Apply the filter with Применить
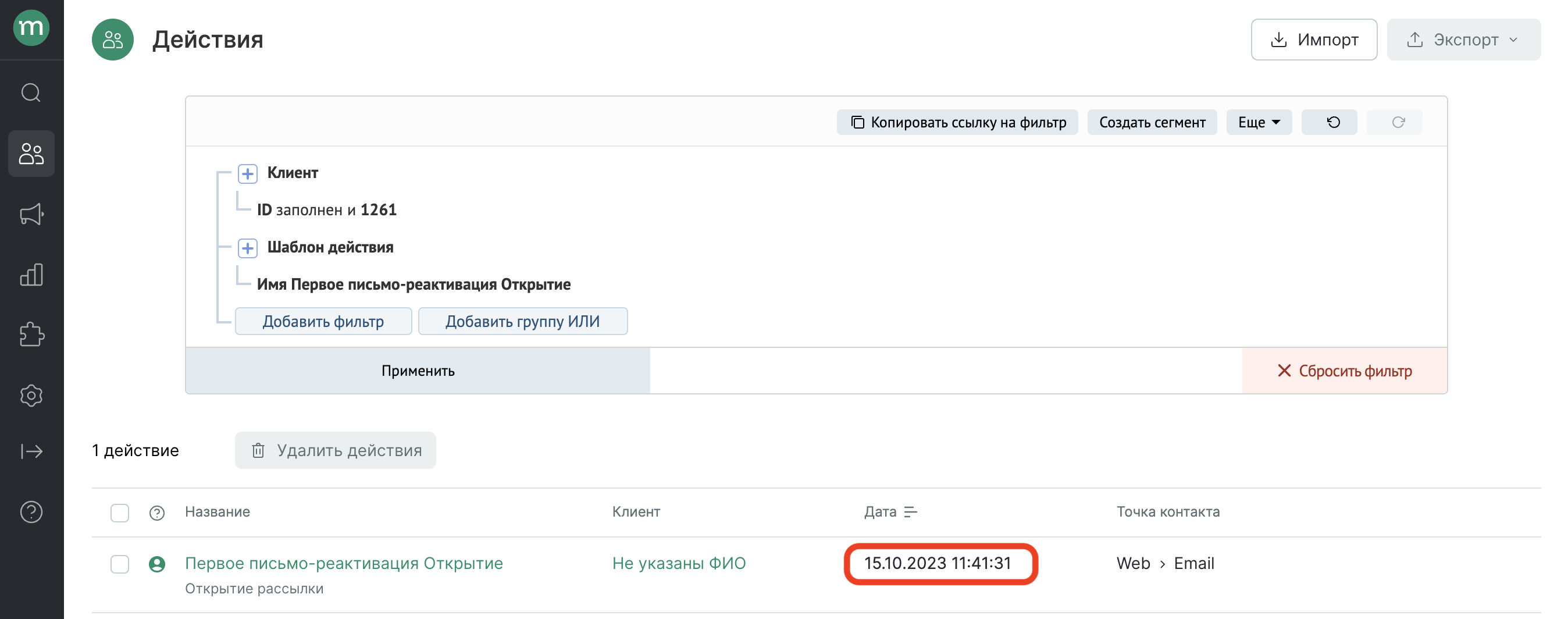This screenshot has width=1568, height=619. [x=418, y=371]
